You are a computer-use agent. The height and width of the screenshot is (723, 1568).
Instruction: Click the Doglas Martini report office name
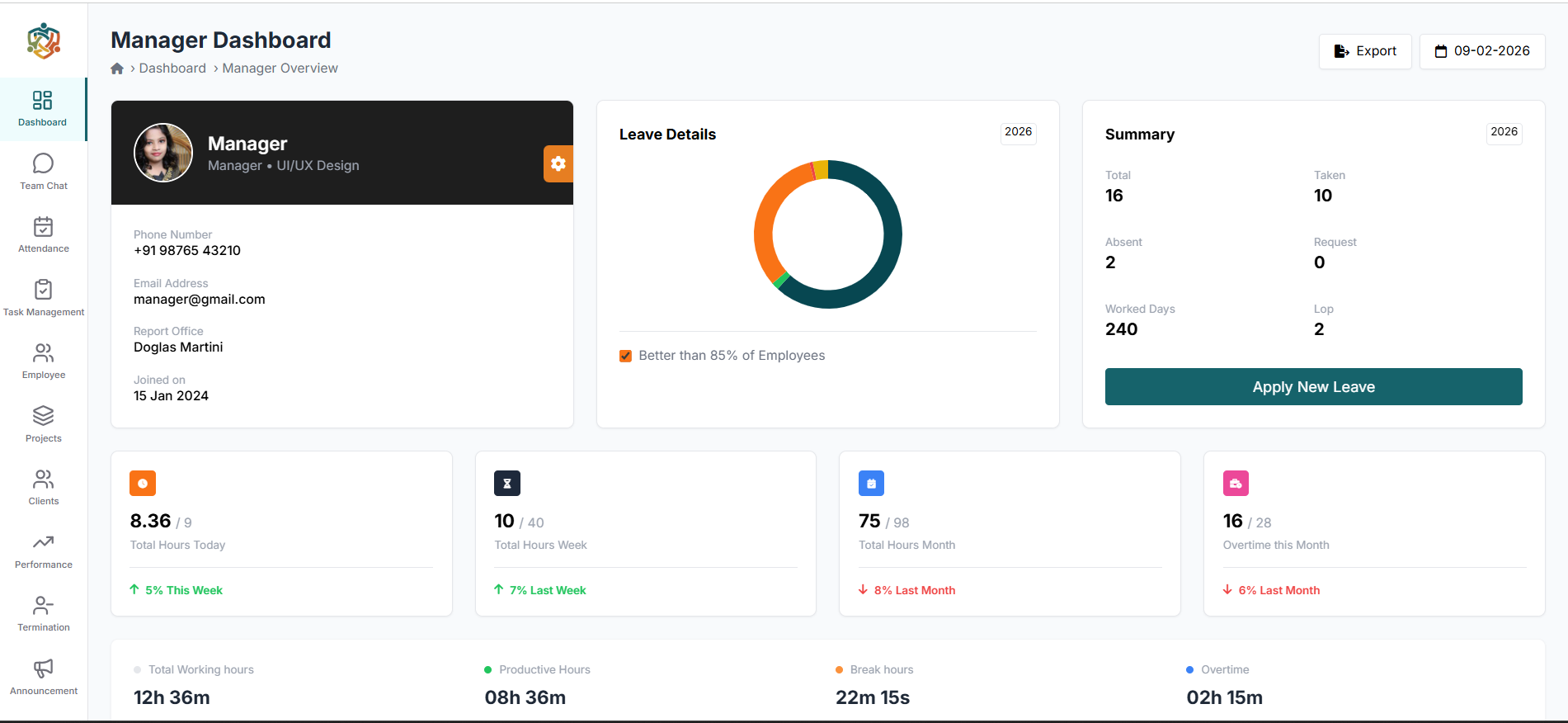[x=178, y=347]
